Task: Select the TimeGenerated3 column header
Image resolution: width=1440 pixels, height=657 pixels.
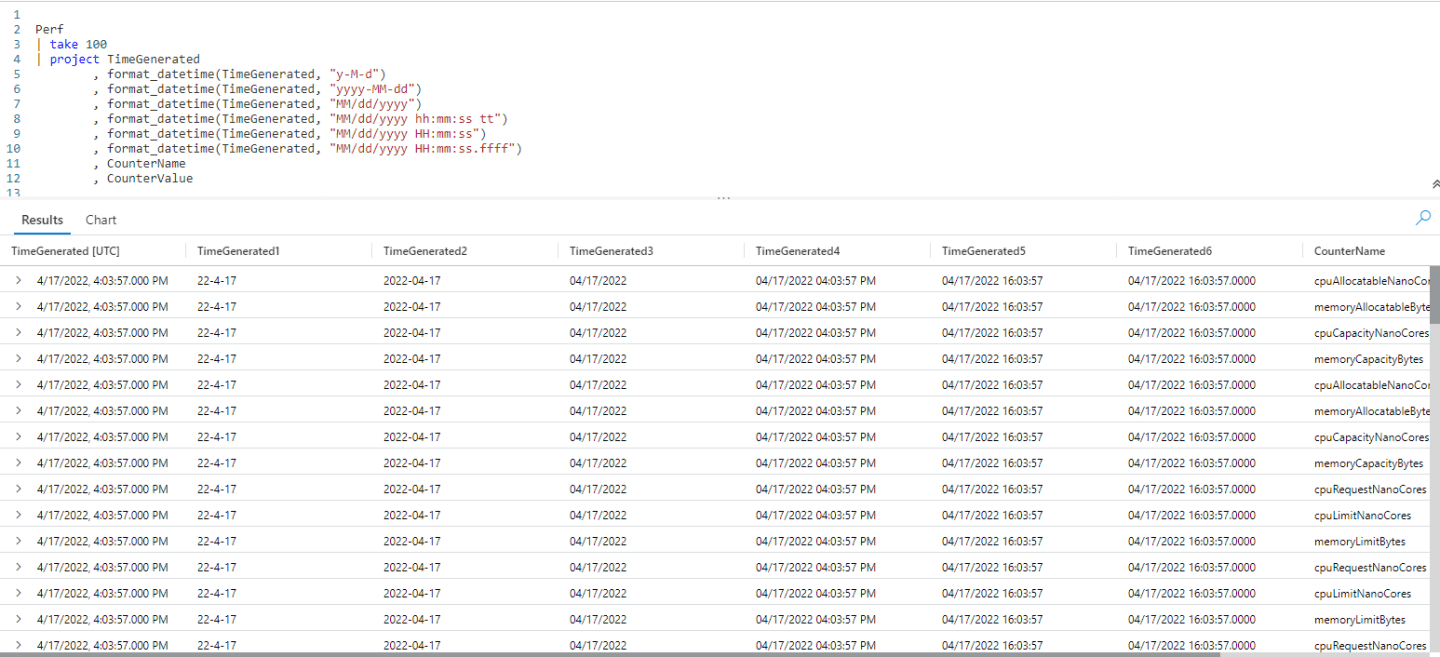Action: click(611, 251)
